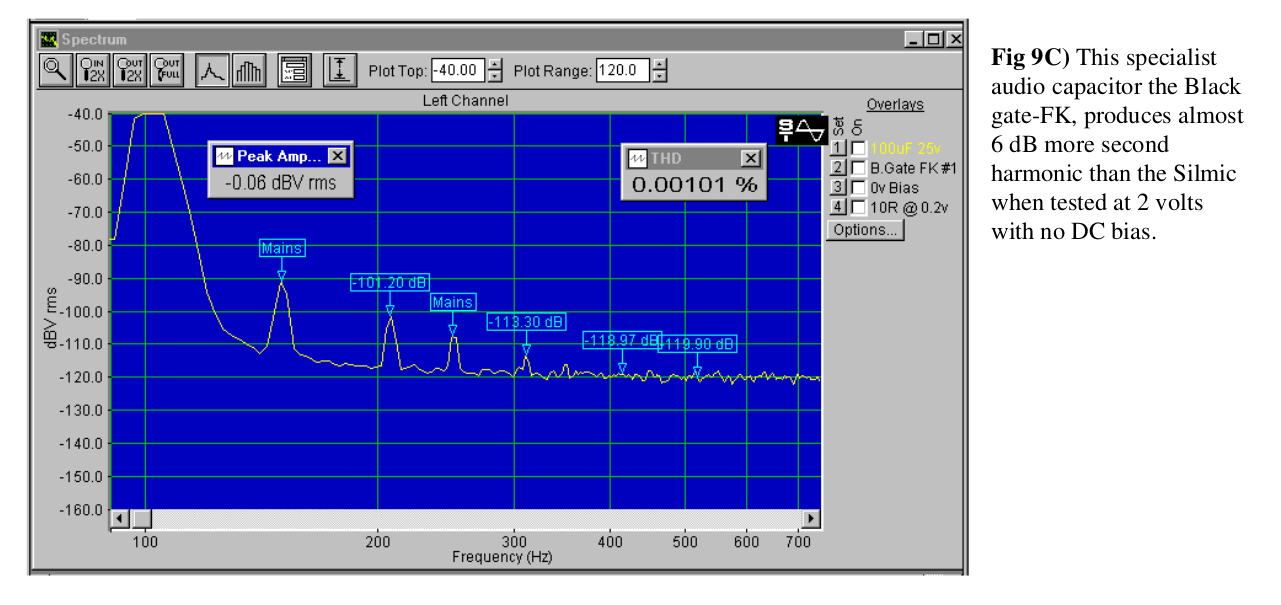
Task: Decrease Plot Range with down arrow
Action: [659, 76]
